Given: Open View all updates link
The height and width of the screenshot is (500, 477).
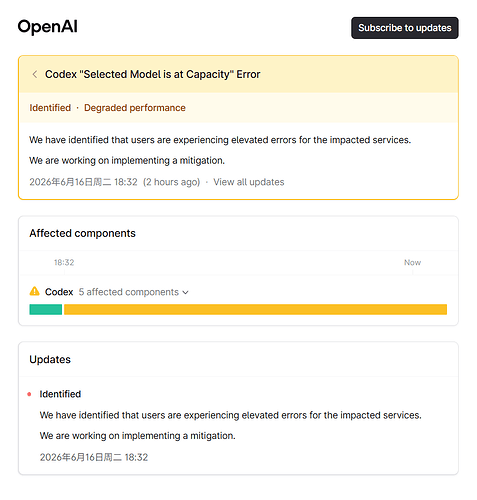Looking at the screenshot, I should click(x=249, y=182).
